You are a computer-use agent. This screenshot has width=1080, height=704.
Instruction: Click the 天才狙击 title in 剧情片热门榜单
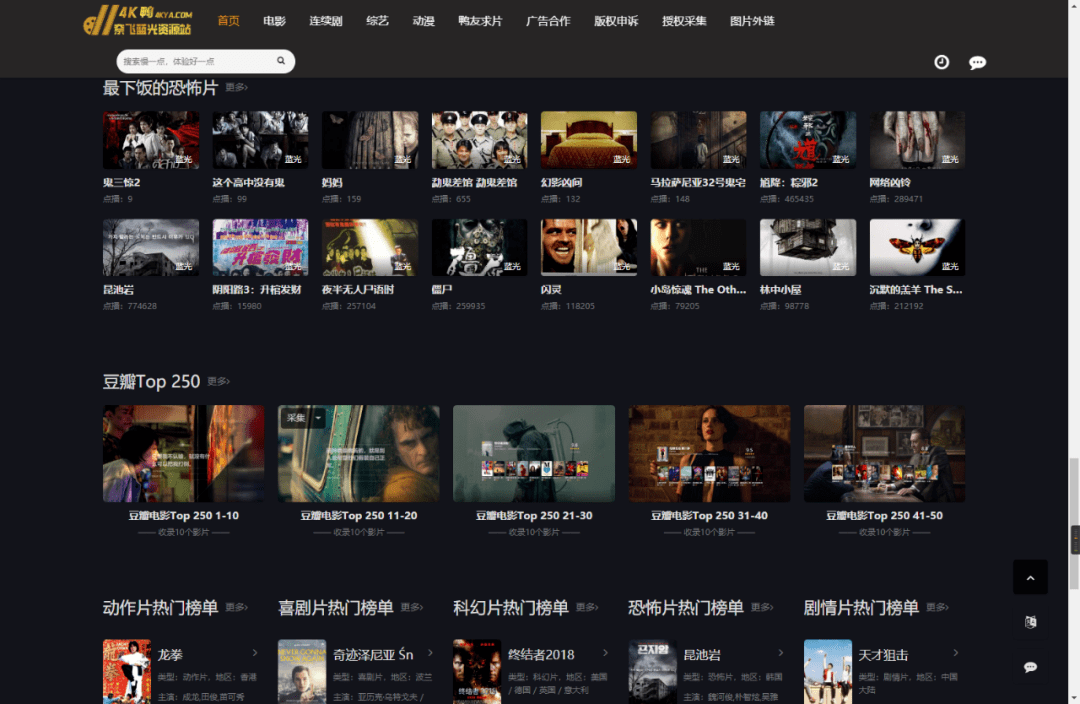tap(883, 654)
